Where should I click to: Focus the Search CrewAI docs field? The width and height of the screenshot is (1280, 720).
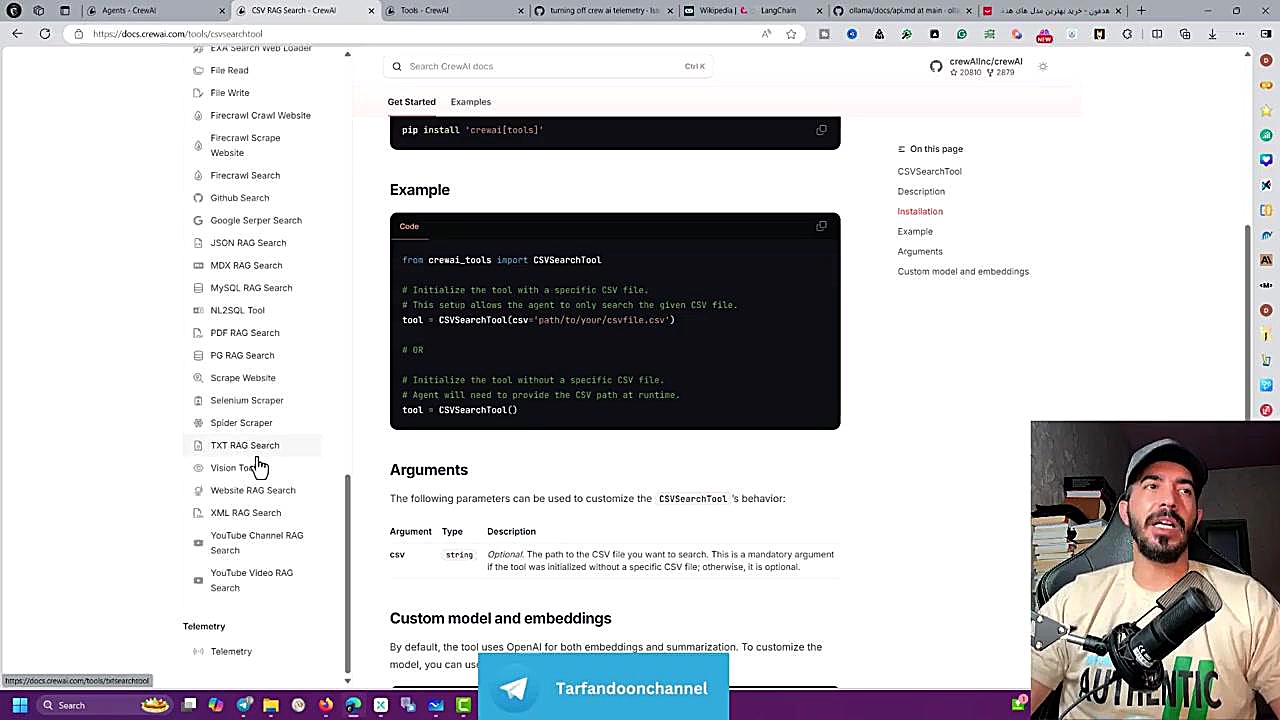pyautogui.click(x=550, y=66)
